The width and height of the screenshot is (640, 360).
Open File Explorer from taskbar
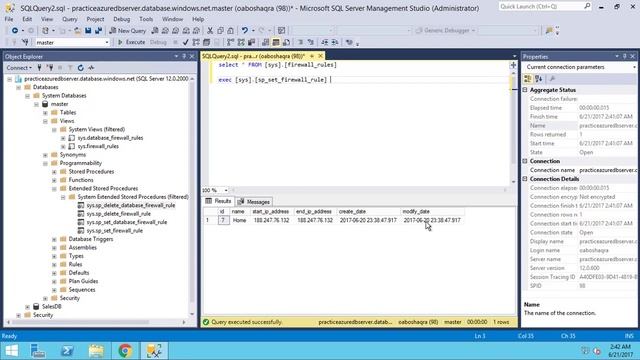coord(97,351)
